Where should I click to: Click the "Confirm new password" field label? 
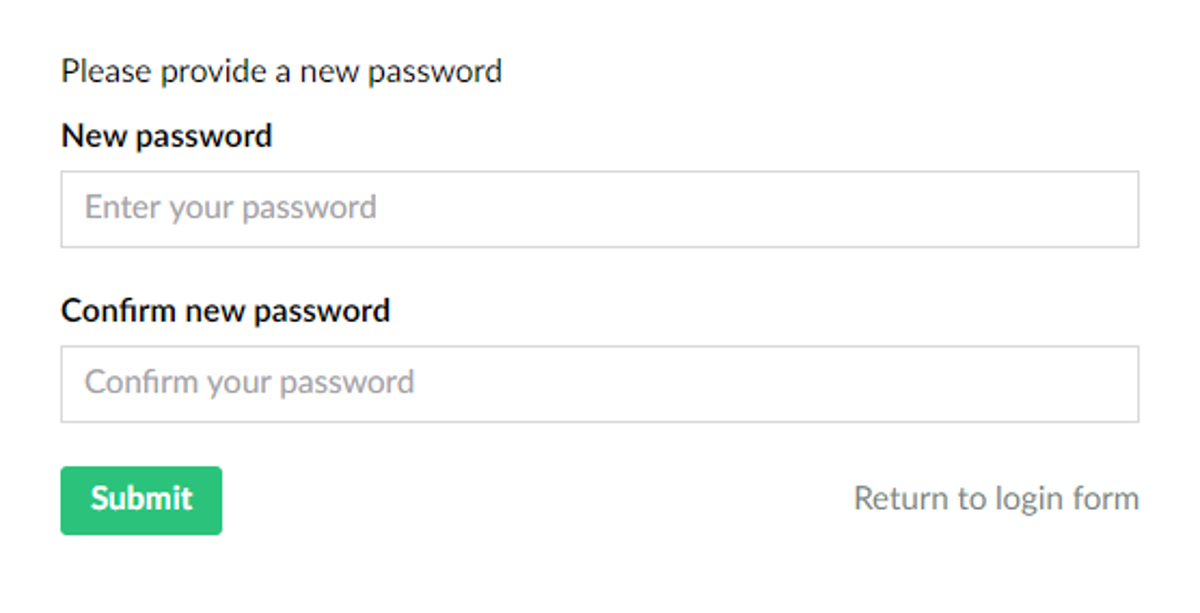coord(226,311)
